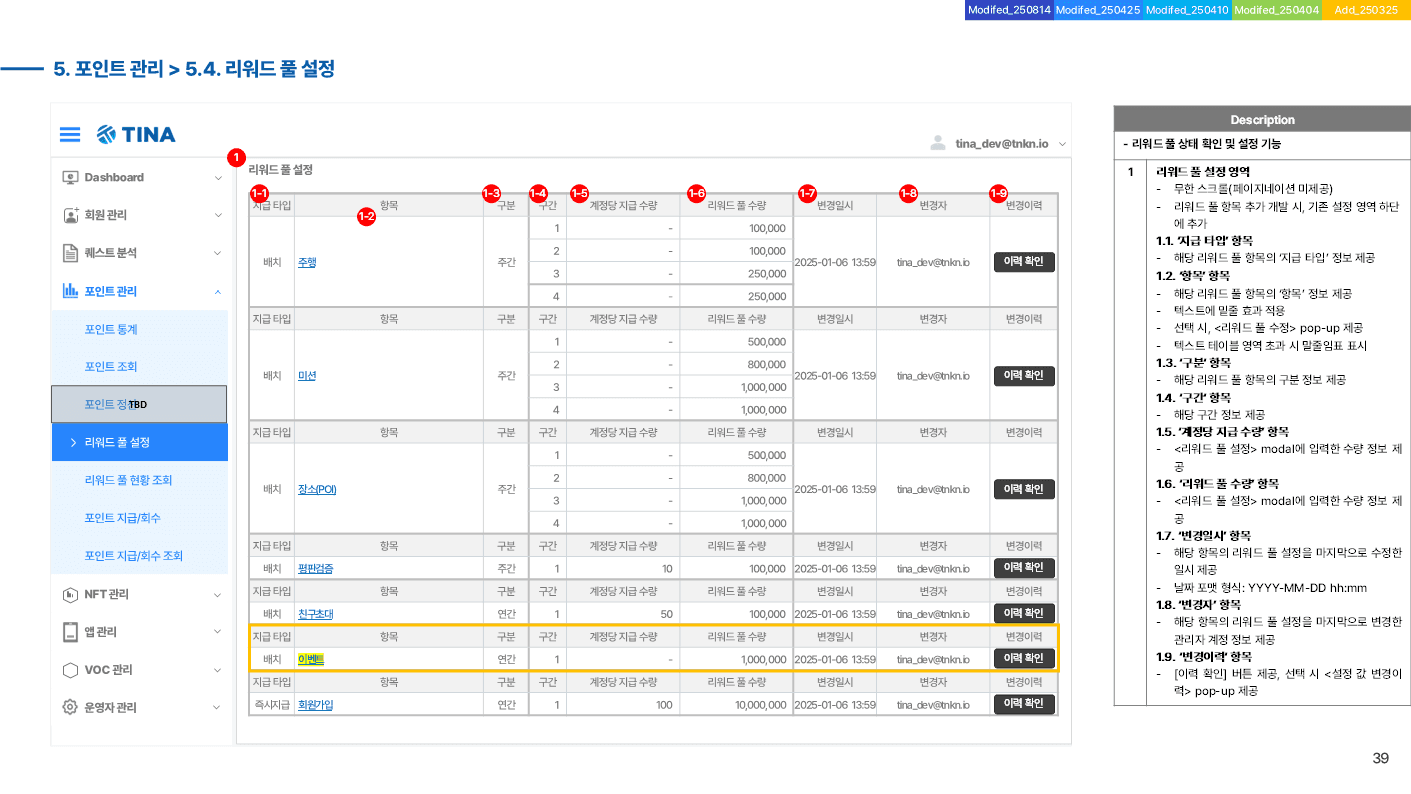Expand the VOC 관리 chevron
The height and width of the screenshot is (794, 1411).
pyautogui.click(x=218, y=670)
